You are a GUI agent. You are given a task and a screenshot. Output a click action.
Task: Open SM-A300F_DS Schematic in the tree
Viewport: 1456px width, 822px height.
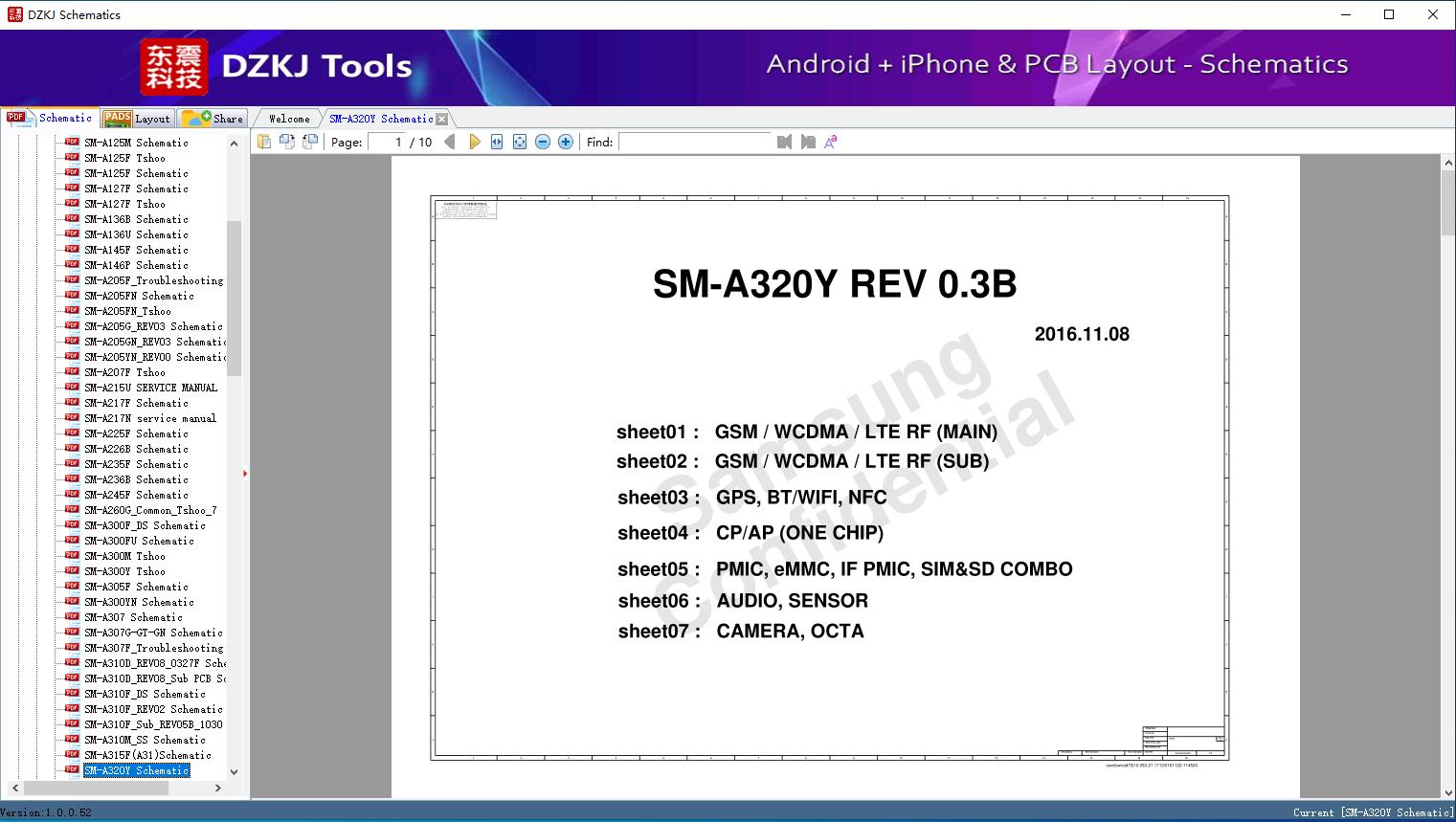145,525
